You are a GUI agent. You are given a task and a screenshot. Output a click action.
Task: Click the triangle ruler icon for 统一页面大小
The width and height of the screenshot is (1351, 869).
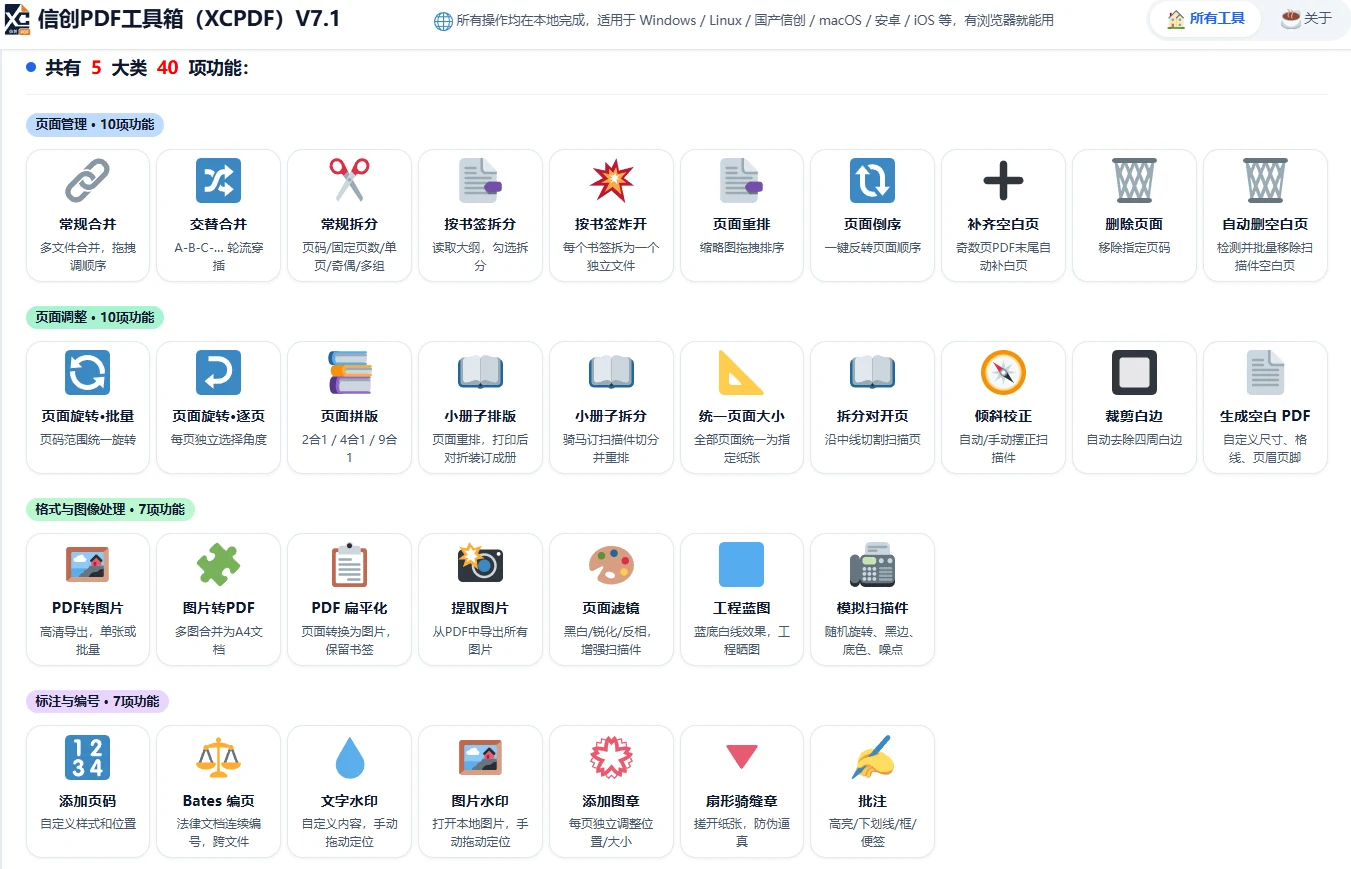point(742,373)
